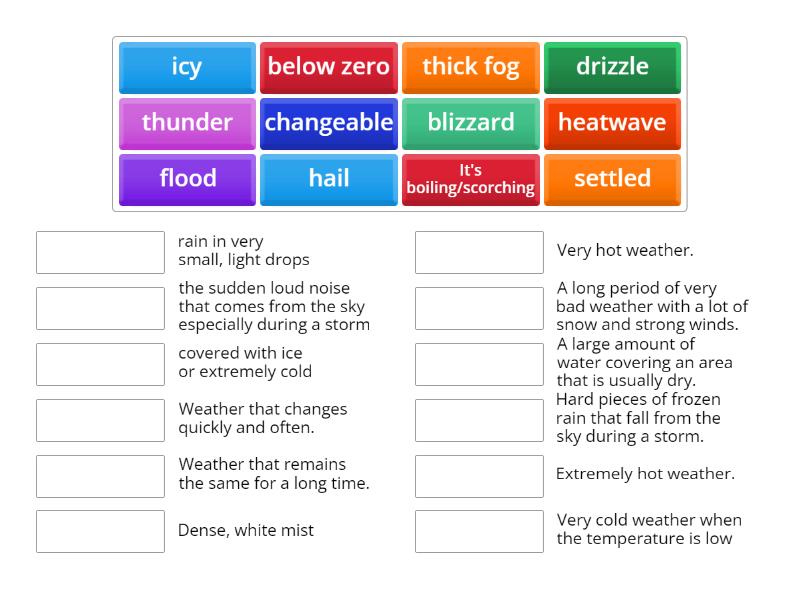Pick the 'blizzard' tile
800x600 pixels.
(470, 123)
